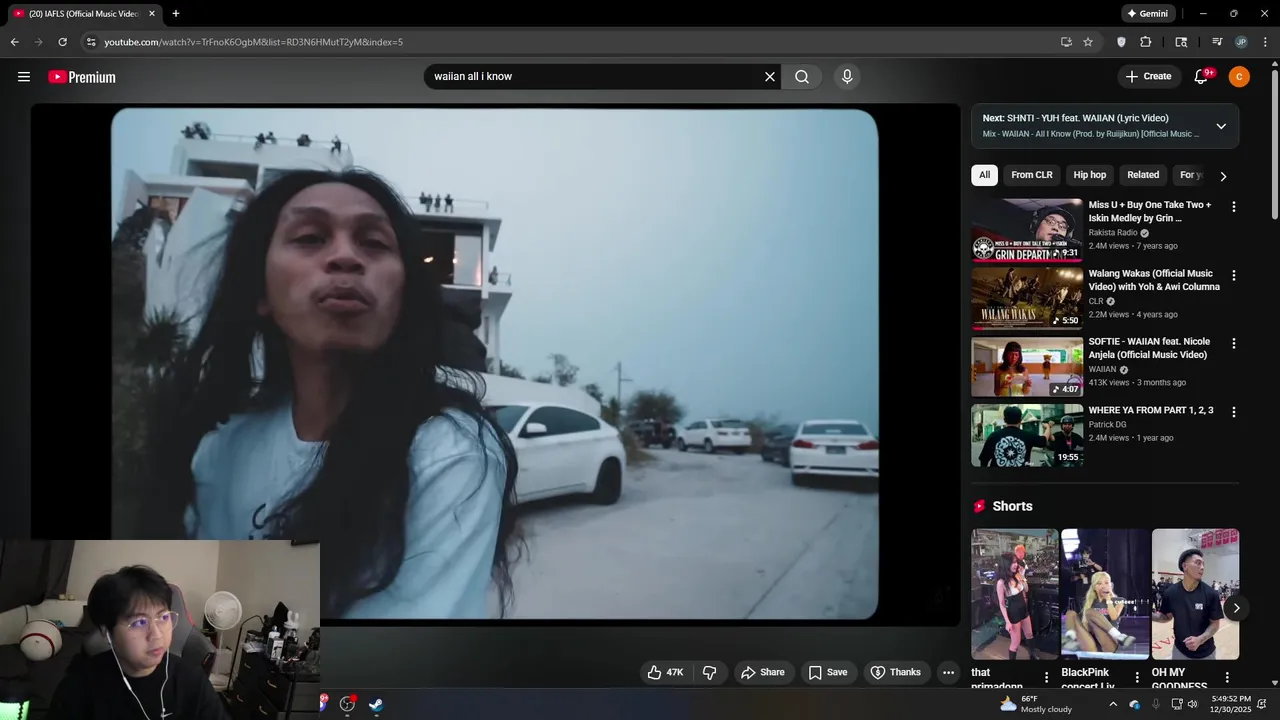Open Rakista Radio channel link
The width and height of the screenshot is (1280, 720).
point(1113,233)
